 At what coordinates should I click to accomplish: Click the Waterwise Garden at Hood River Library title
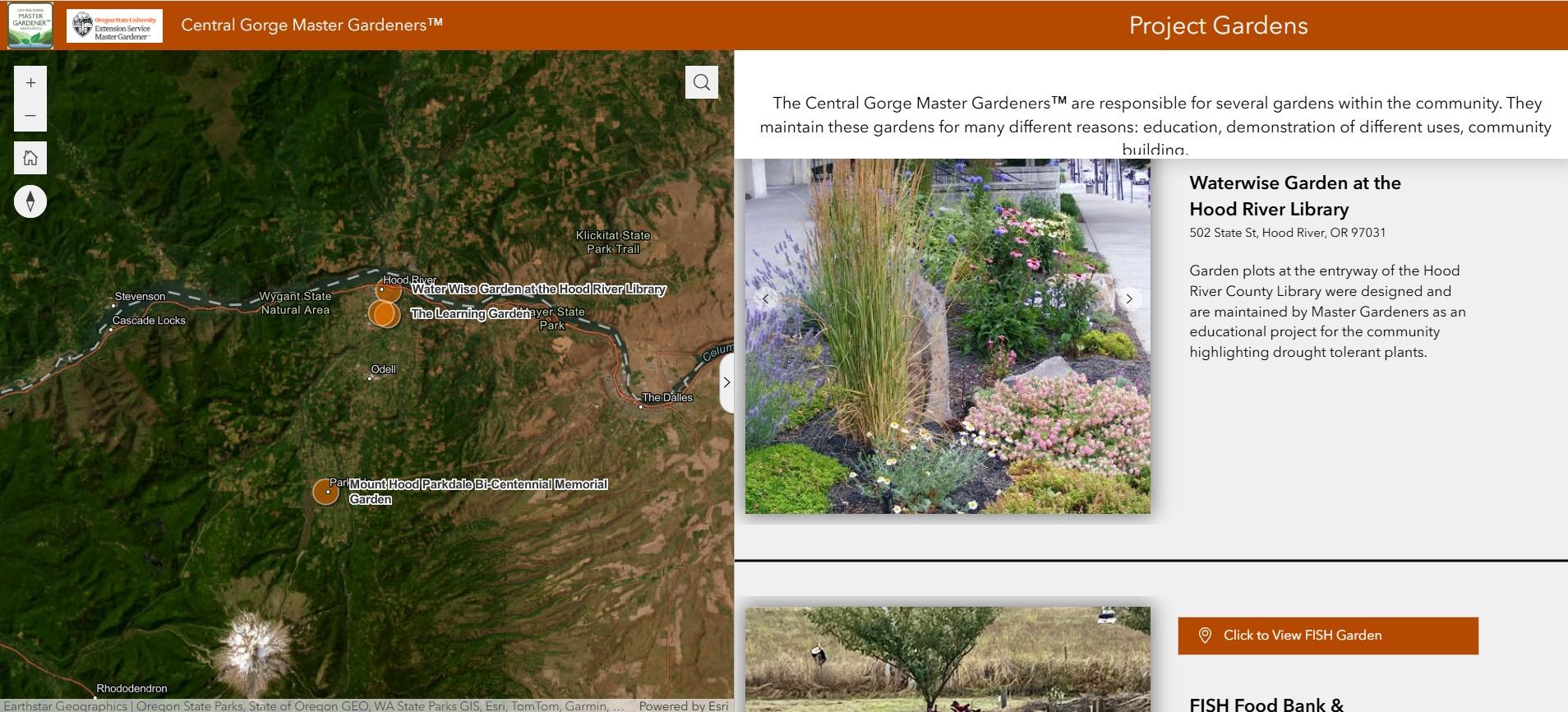coord(1295,196)
